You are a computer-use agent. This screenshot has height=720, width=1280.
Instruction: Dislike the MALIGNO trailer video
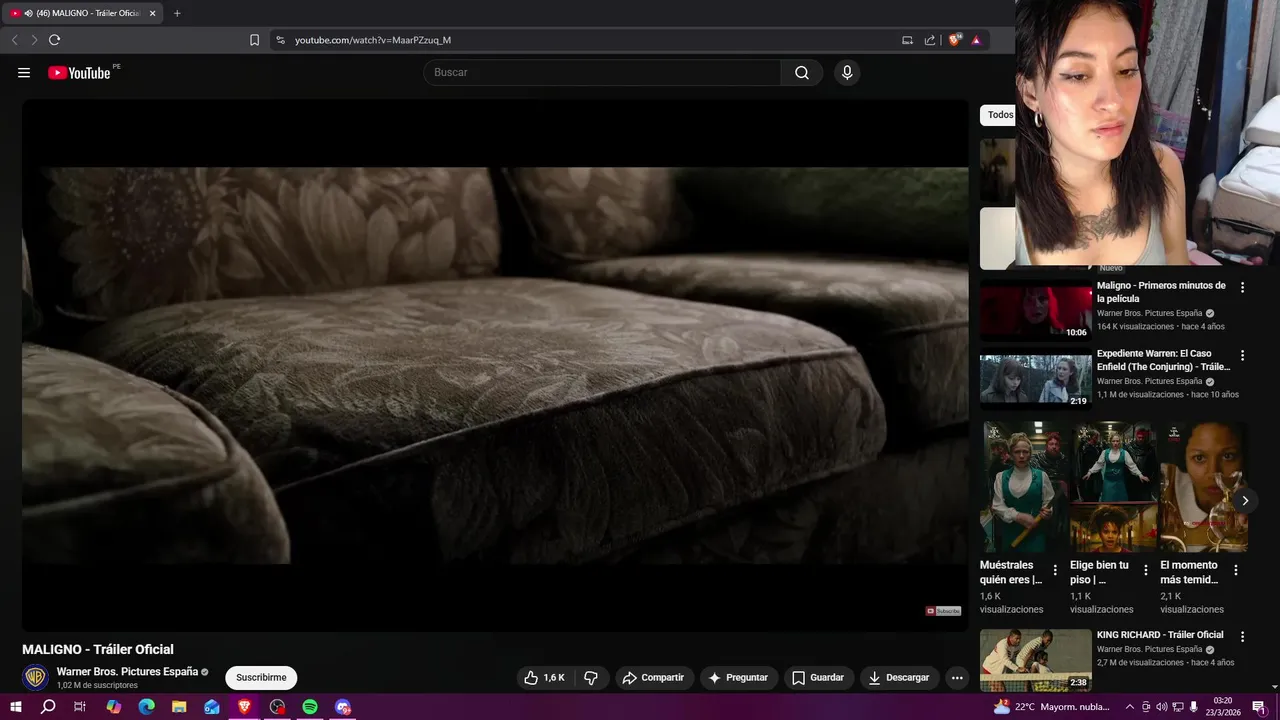[591, 677]
